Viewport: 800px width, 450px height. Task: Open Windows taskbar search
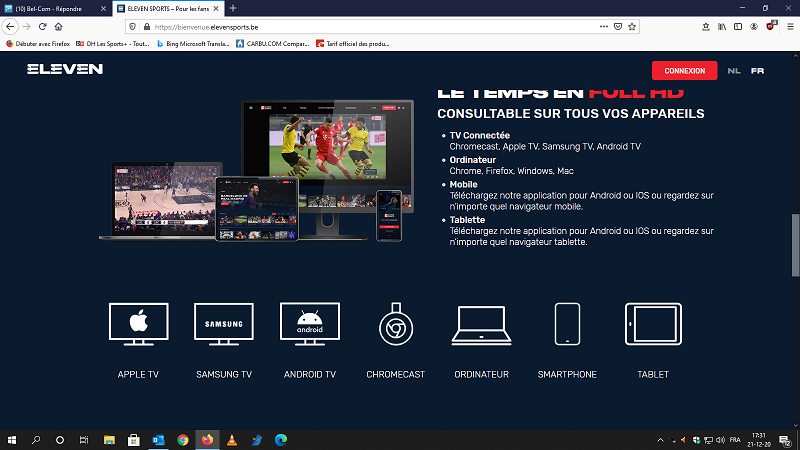coord(36,440)
